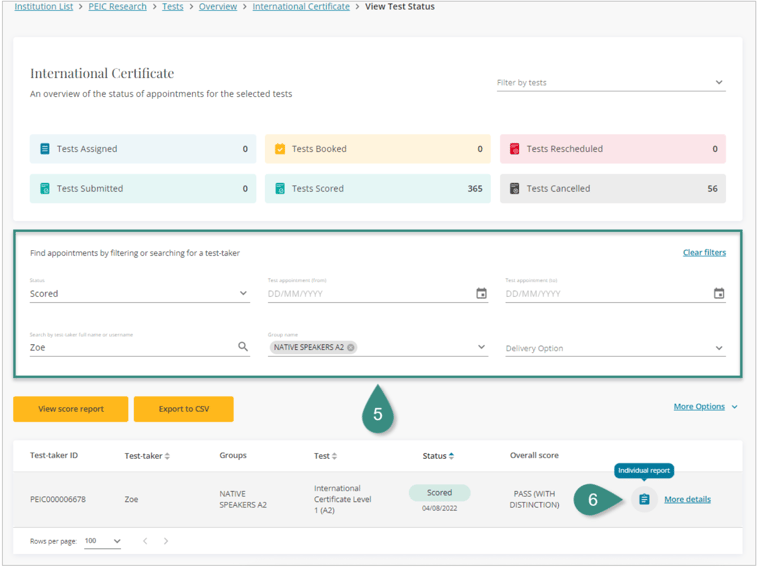The image size is (757, 567).
Task: Click Export to CSV button
Action: [x=183, y=409]
